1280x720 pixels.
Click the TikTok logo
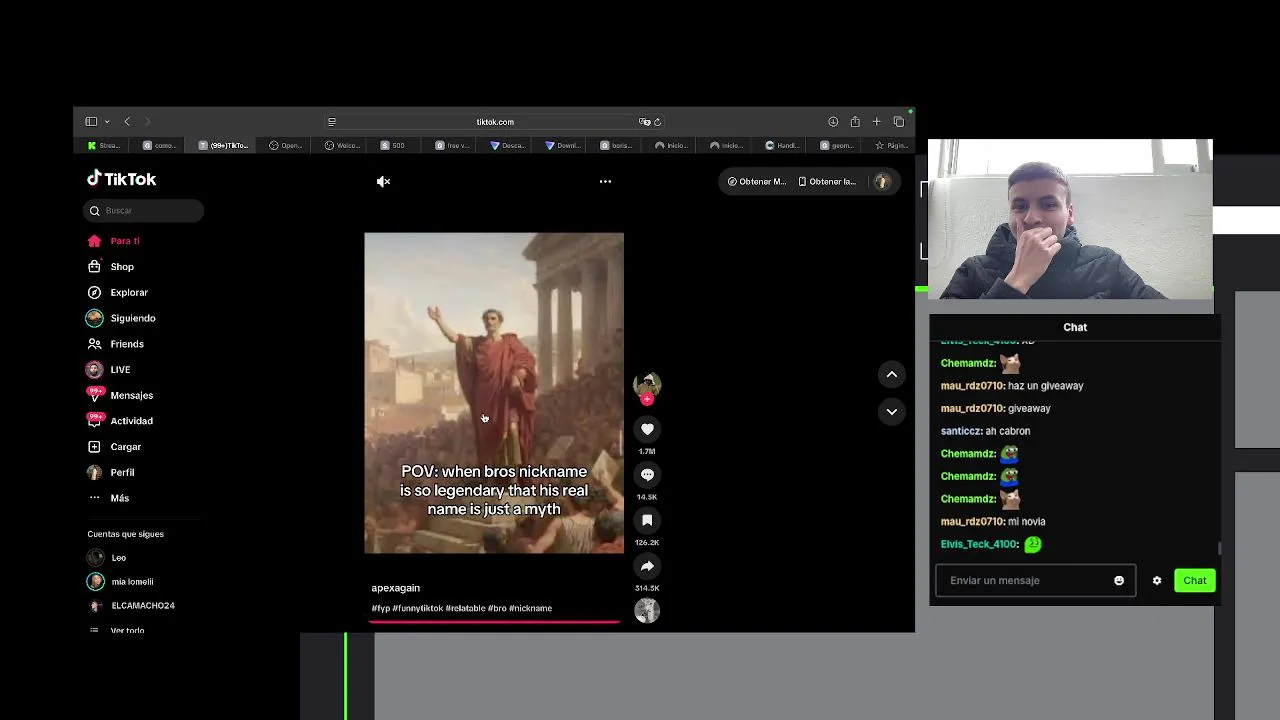pyautogui.click(x=121, y=179)
